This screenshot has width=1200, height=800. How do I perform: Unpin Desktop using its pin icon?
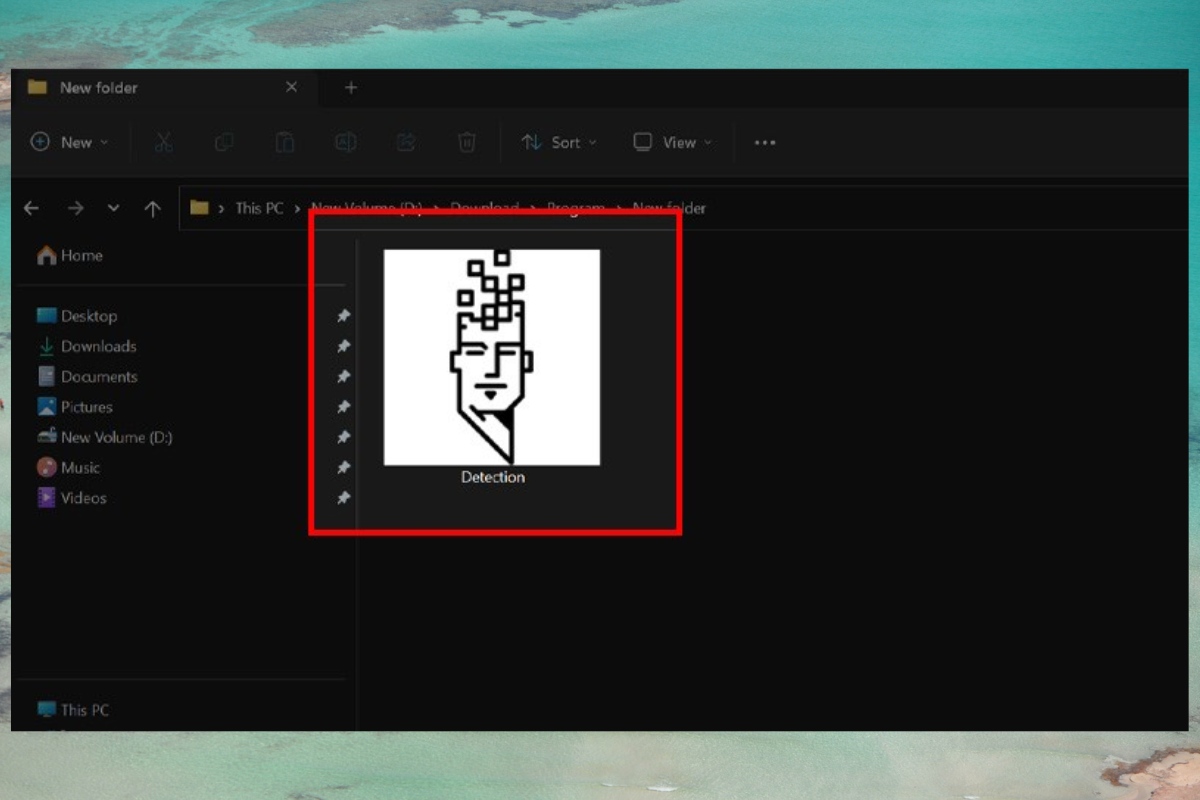click(343, 316)
